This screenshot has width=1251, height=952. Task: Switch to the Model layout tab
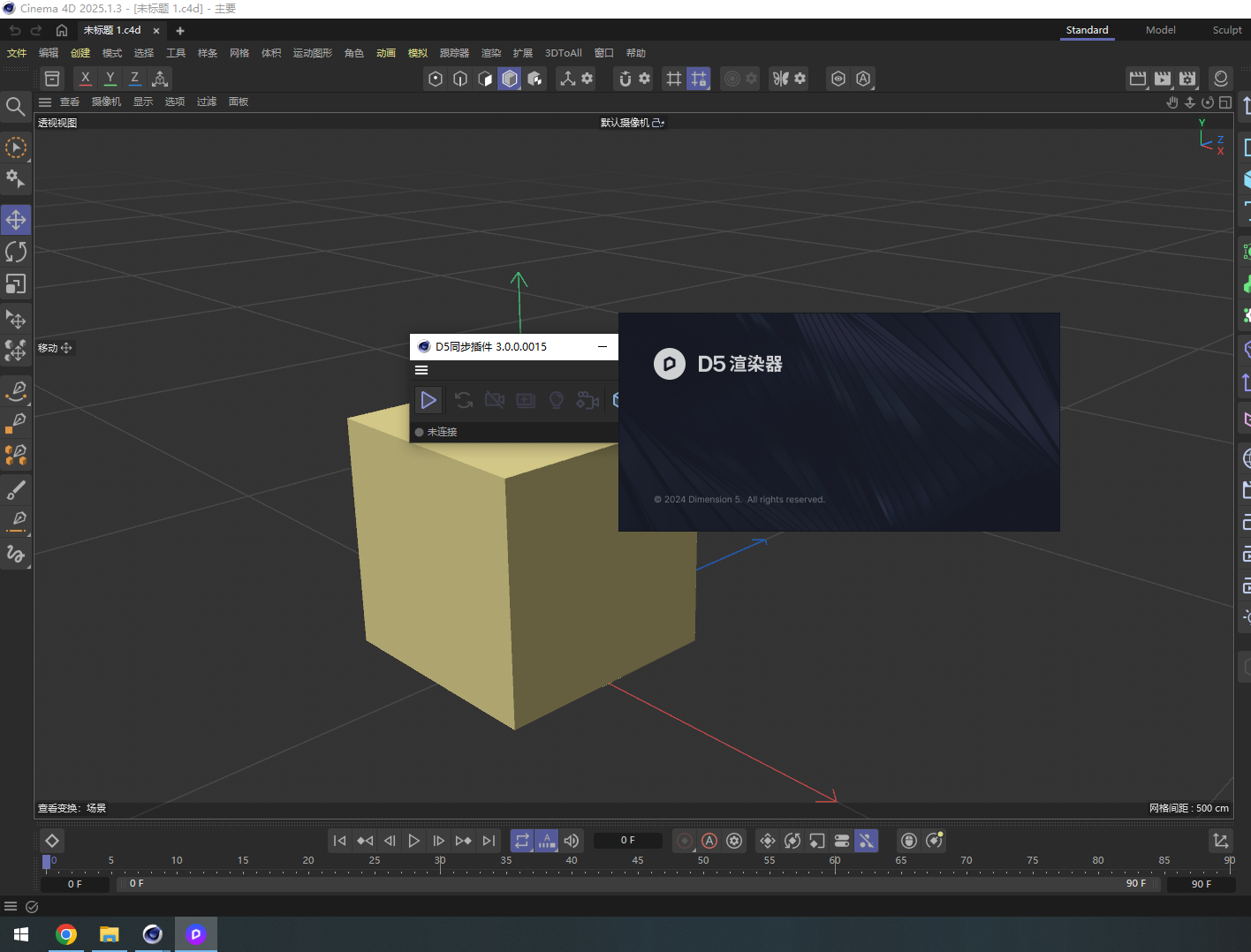[x=1160, y=30]
